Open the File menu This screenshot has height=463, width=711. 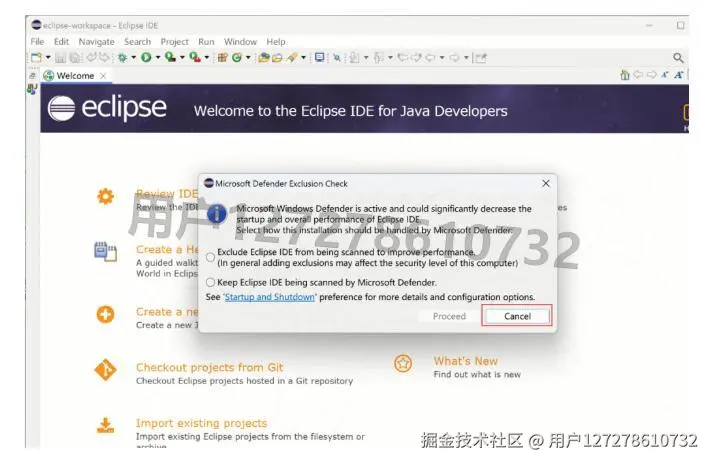pyautogui.click(x=37, y=42)
